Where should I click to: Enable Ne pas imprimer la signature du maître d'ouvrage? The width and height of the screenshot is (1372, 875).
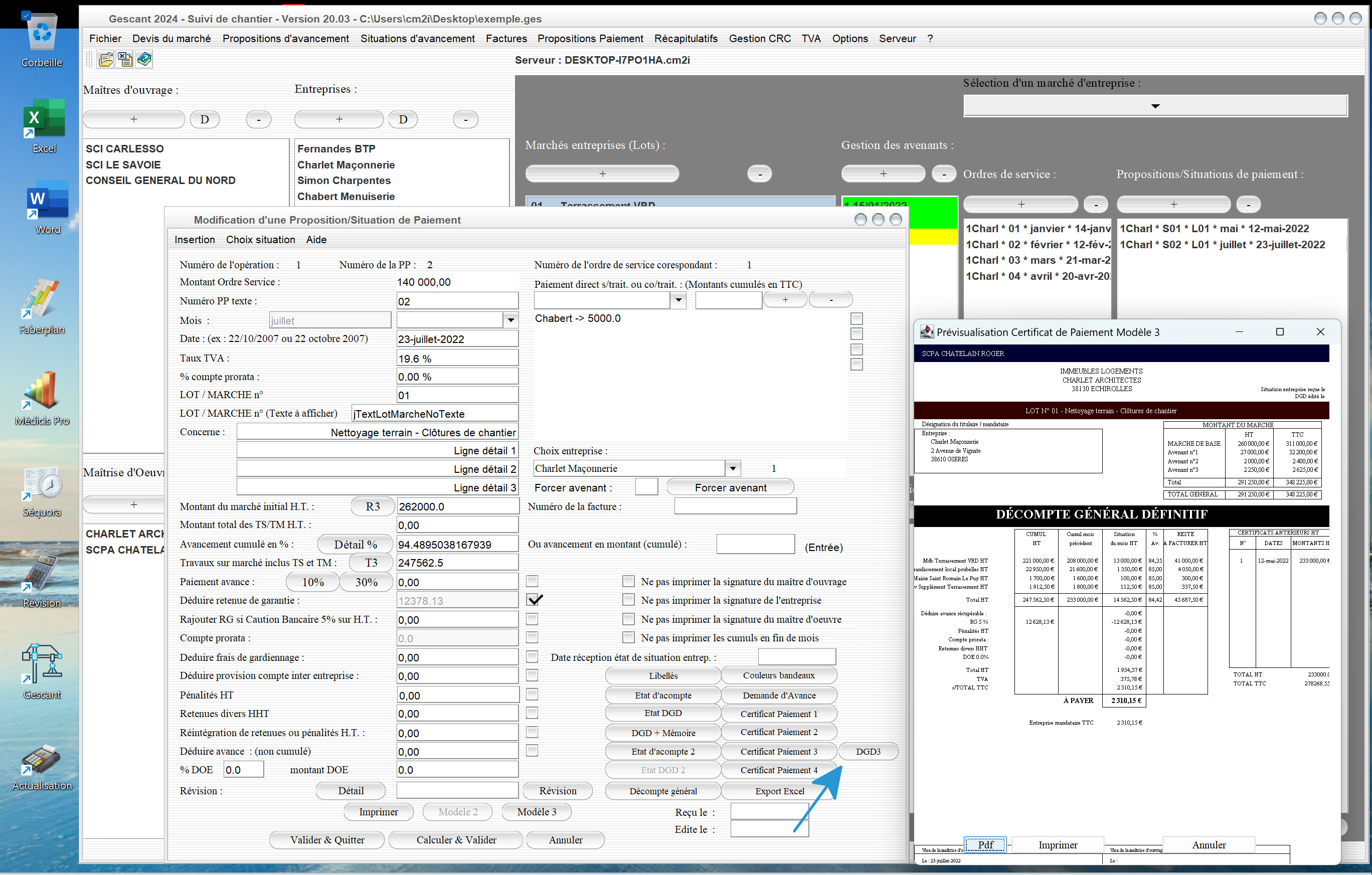click(628, 581)
